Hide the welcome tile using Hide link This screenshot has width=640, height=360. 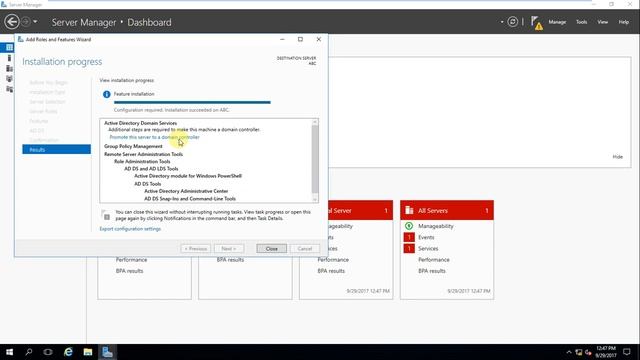pyautogui.click(x=618, y=157)
